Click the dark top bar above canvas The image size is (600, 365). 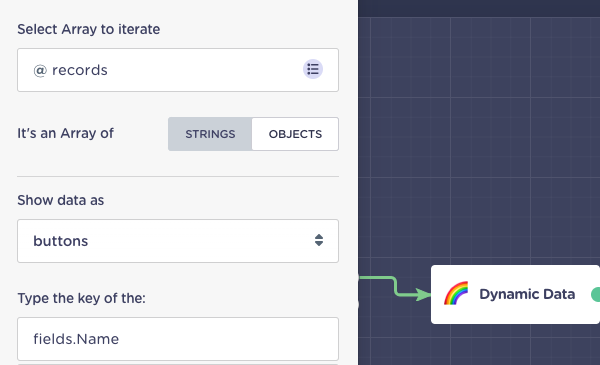(479, 8)
